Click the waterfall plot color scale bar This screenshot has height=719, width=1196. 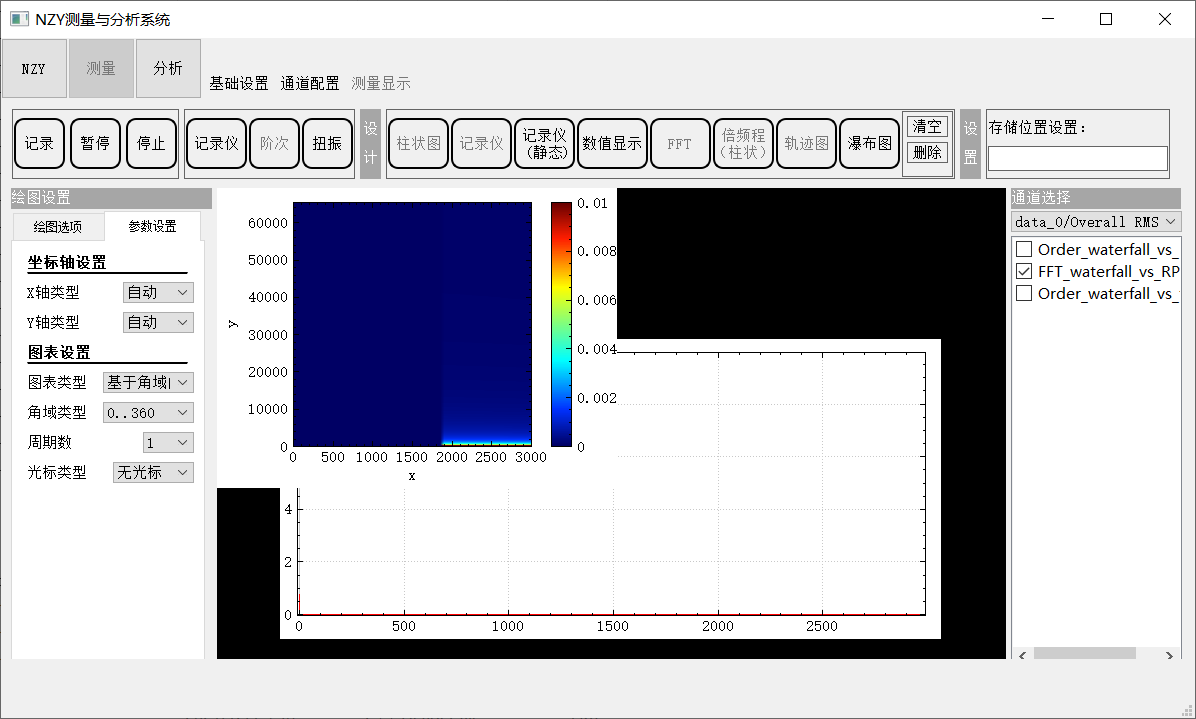click(561, 323)
